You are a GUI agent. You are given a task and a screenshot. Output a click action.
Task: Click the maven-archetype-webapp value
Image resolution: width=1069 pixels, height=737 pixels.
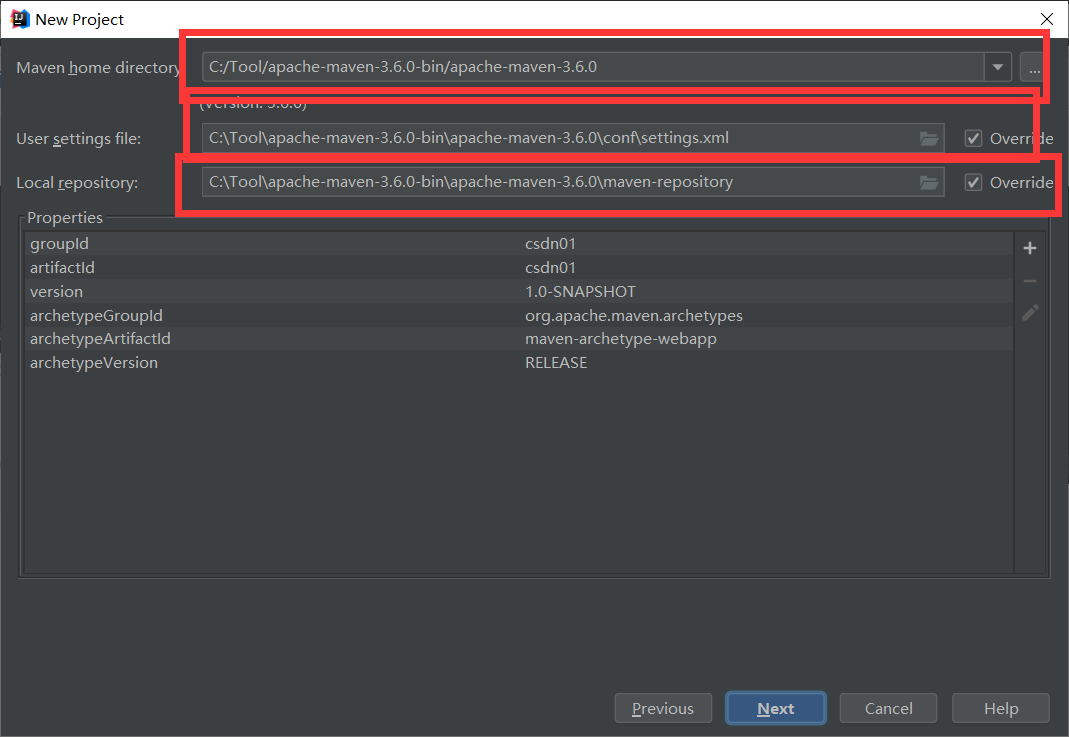pyautogui.click(x=620, y=339)
